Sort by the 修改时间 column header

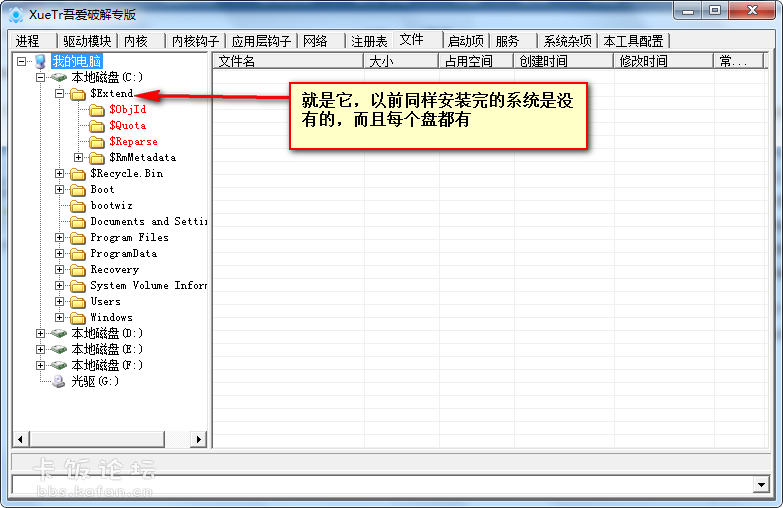point(663,61)
